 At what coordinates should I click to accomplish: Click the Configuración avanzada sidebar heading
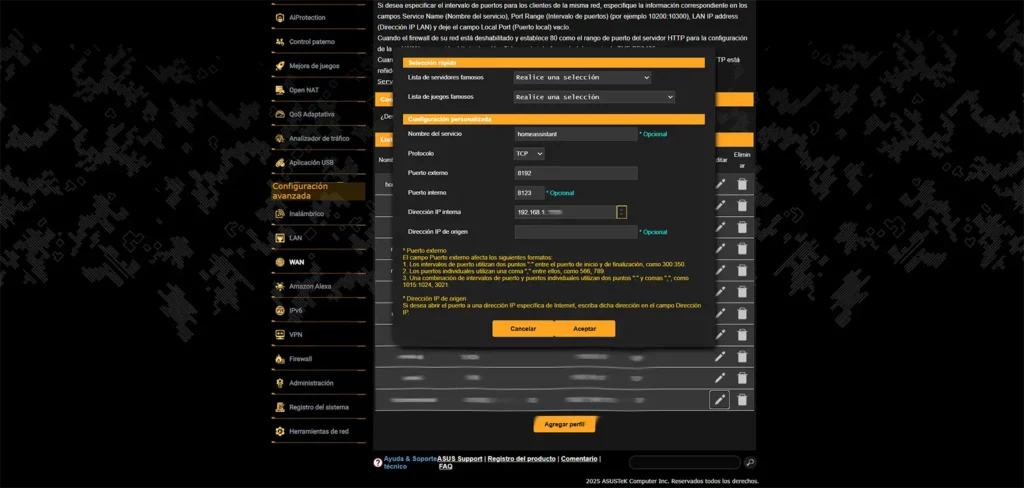click(x=318, y=191)
